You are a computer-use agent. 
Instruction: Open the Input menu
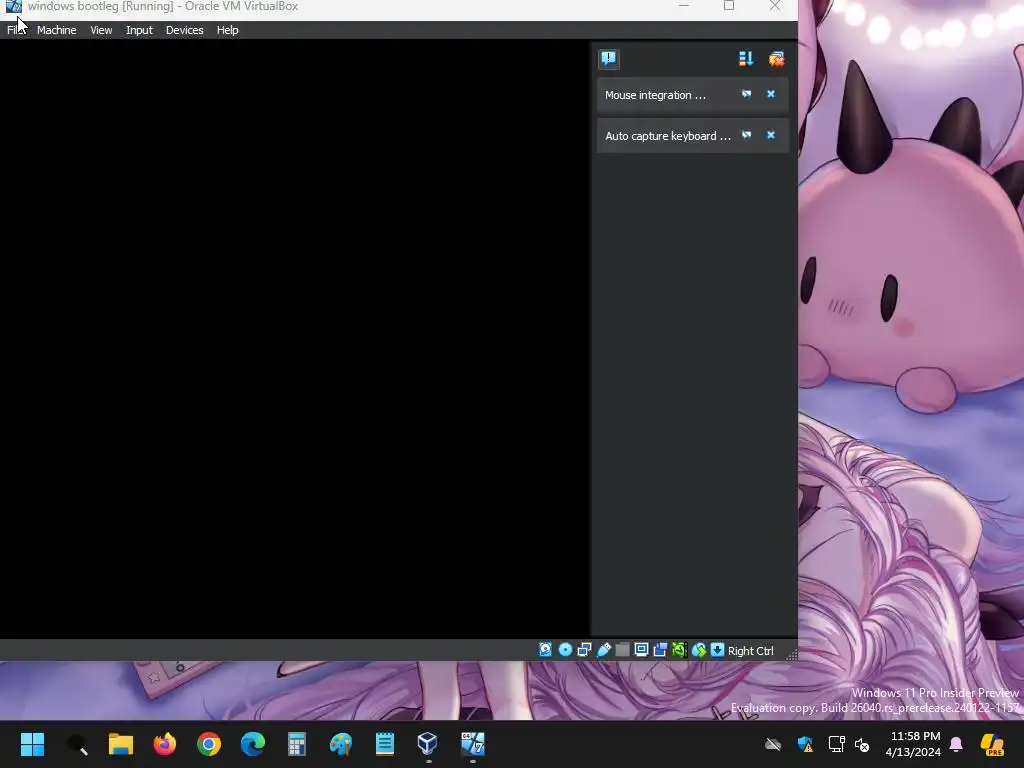point(139,30)
